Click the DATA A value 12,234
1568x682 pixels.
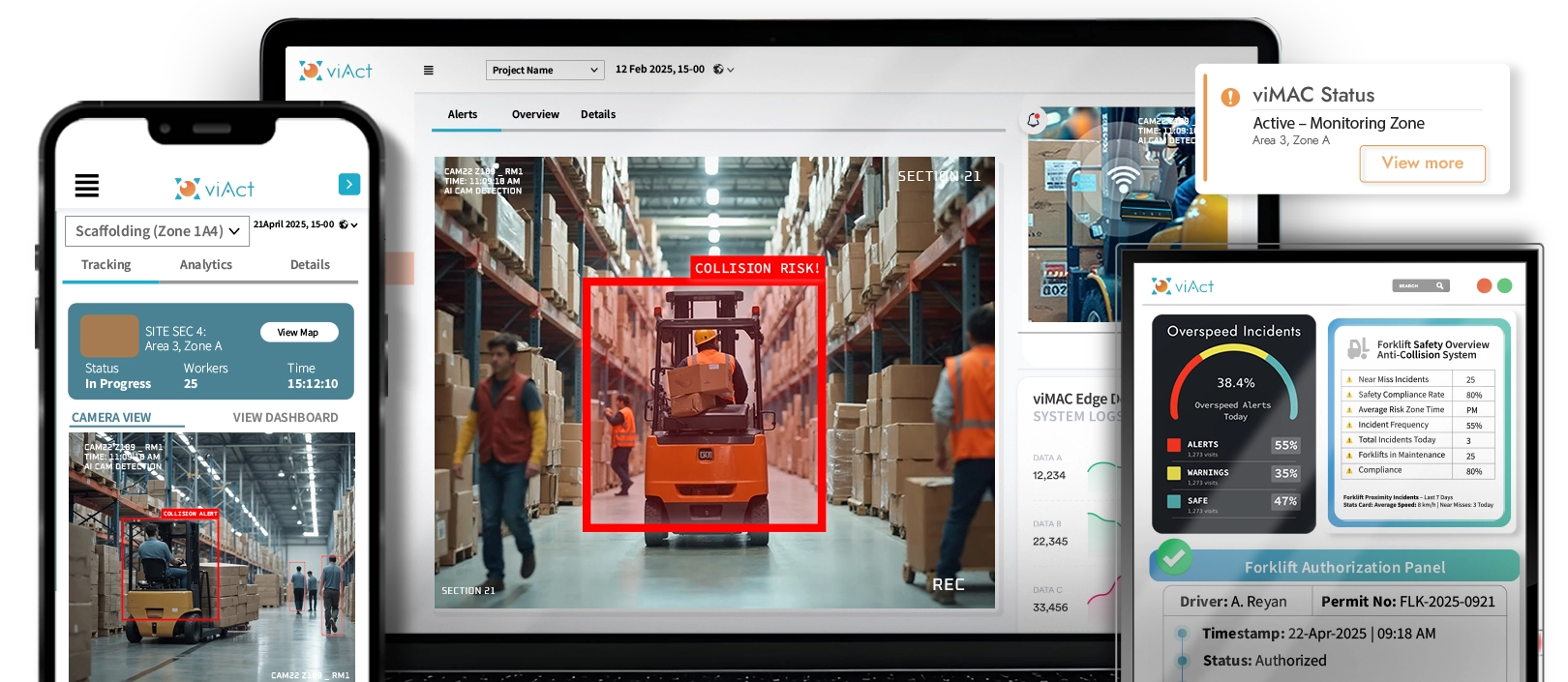click(x=1049, y=475)
